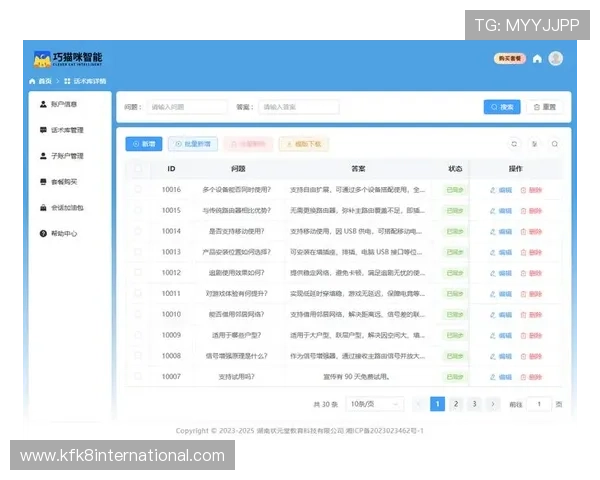
Task: Delete the entry with ID 10007
Action: 531,377
